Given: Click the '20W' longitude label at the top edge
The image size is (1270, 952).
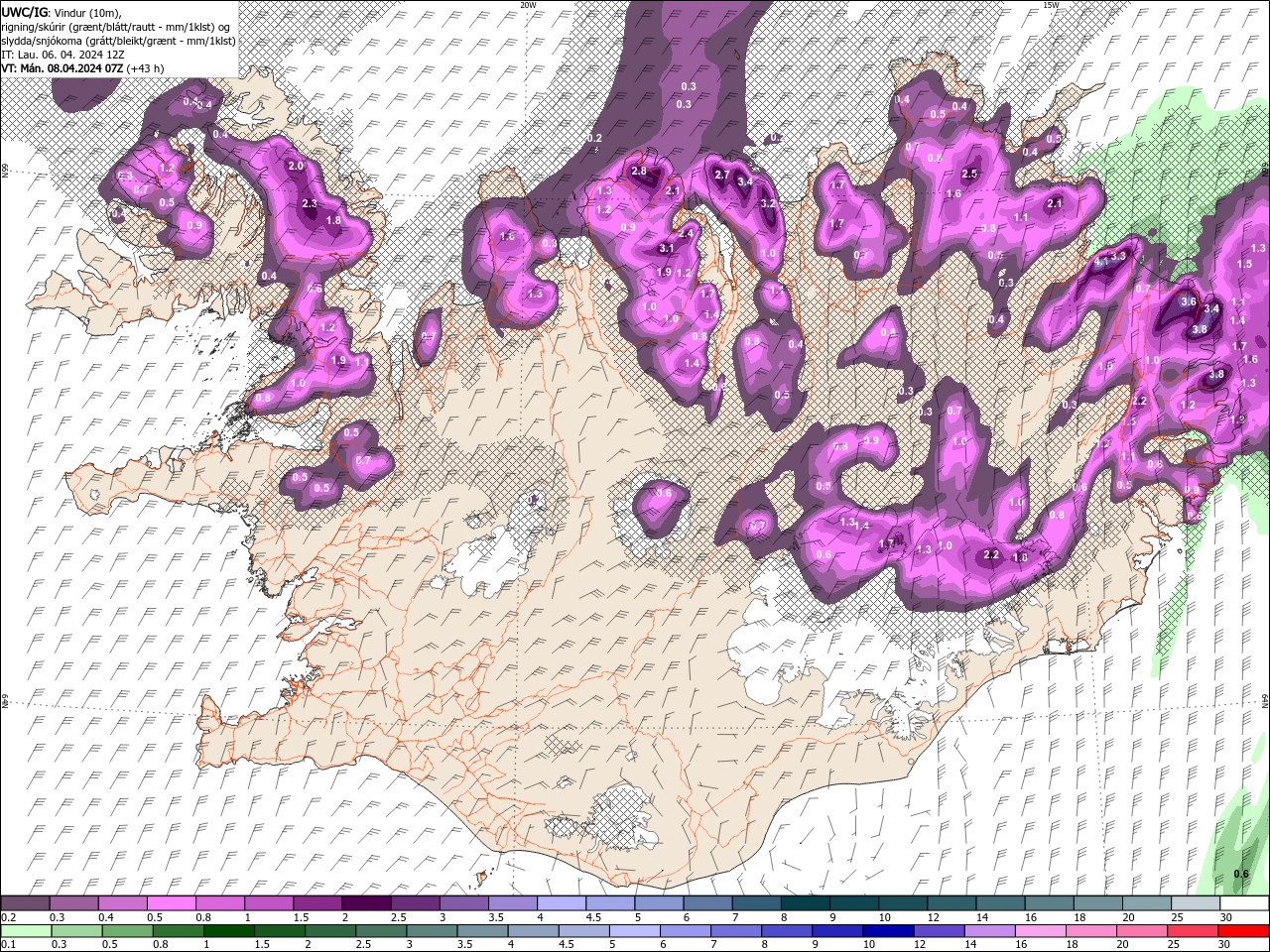Looking at the screenshot, I should 528,5.
